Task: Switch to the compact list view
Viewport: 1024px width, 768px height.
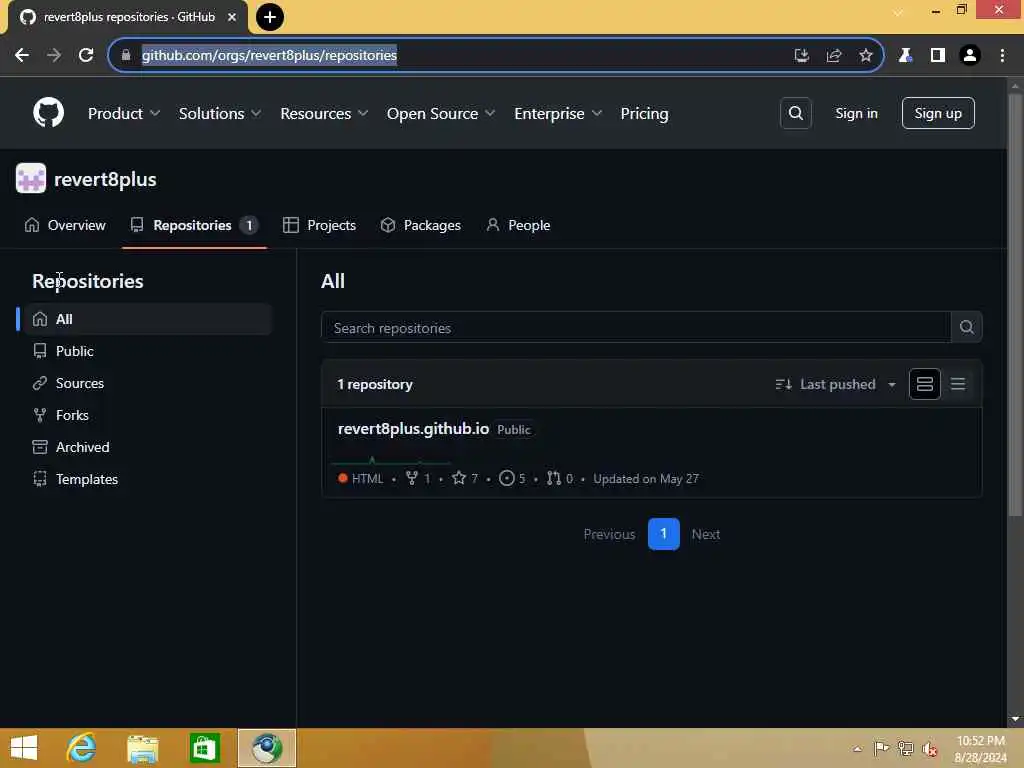Action: [957, 384]
